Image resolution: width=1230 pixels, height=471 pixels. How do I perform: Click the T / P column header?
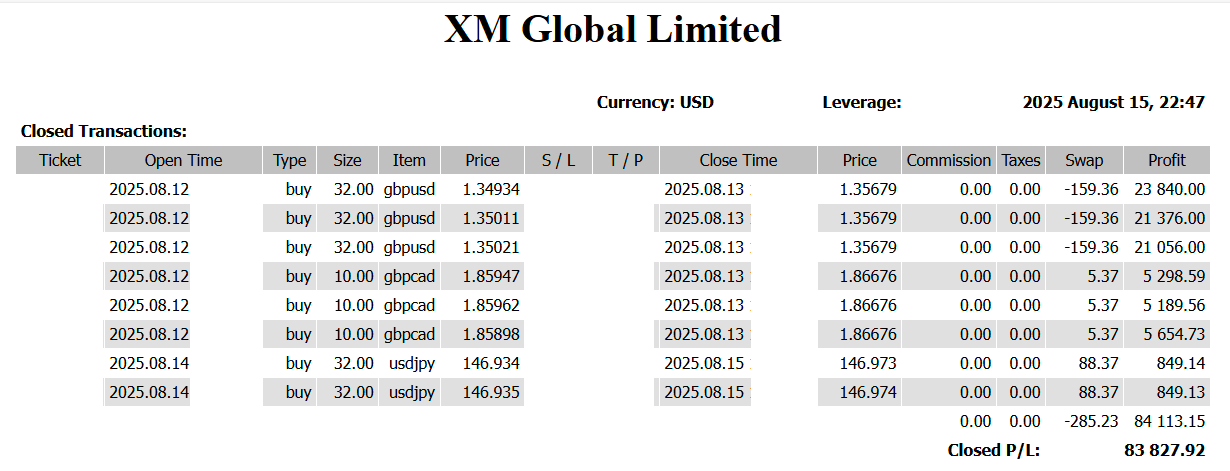625,160
